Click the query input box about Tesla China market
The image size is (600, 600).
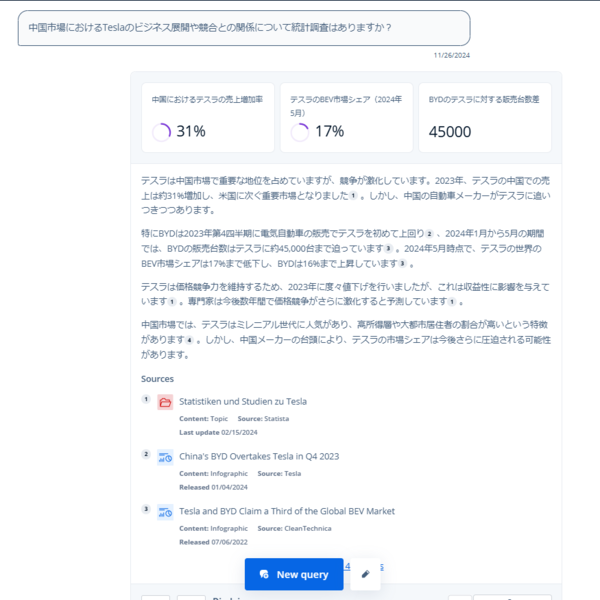244,28
